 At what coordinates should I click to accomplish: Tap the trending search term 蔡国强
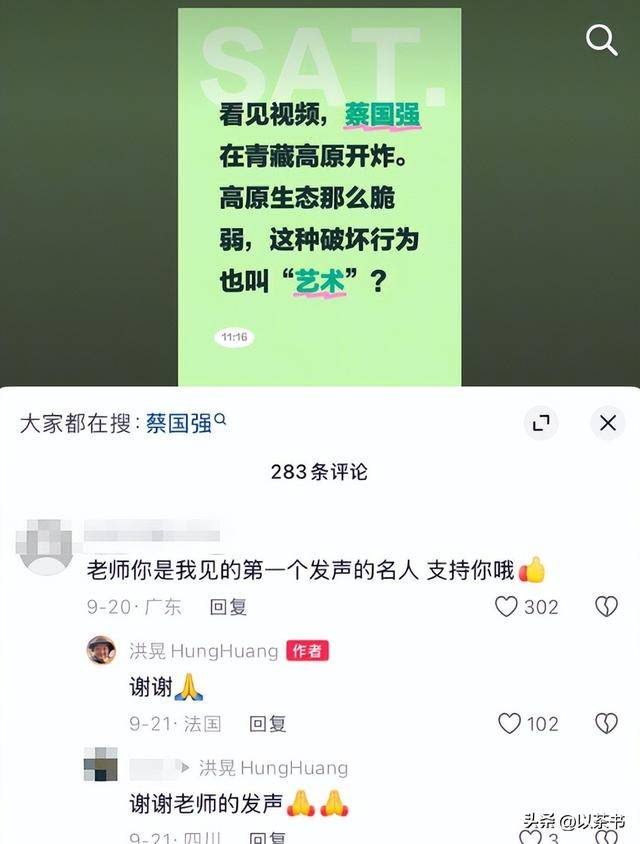click(179, 424)
